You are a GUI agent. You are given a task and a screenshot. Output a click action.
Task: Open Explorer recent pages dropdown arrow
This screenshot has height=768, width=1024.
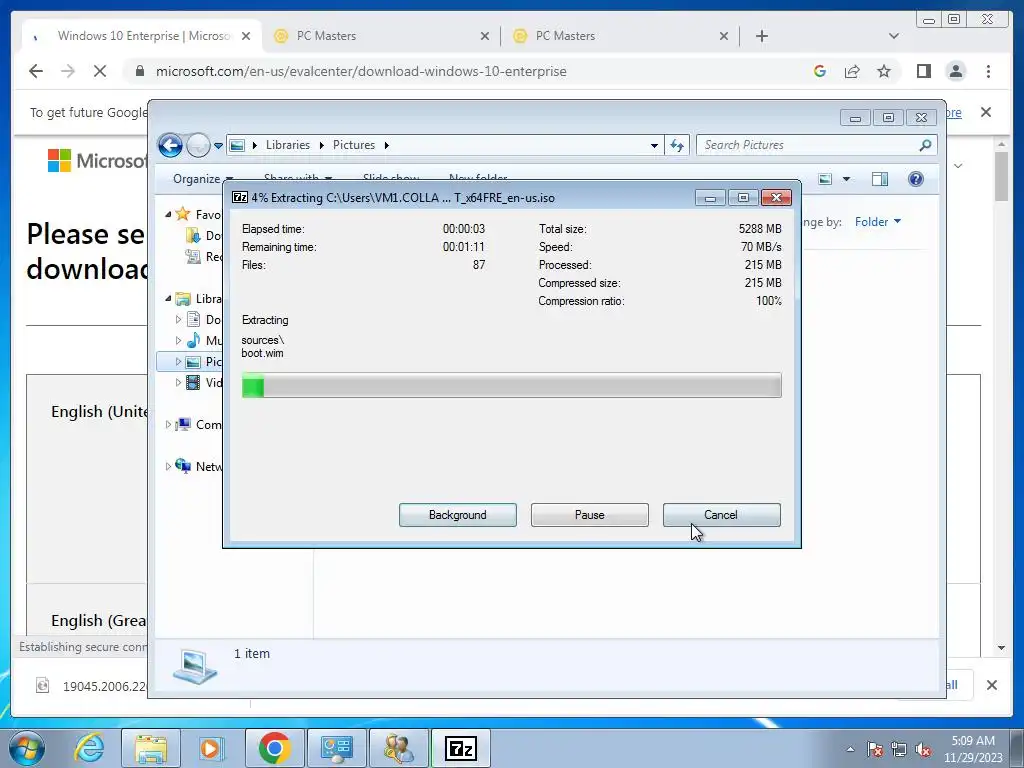point(218,146)
